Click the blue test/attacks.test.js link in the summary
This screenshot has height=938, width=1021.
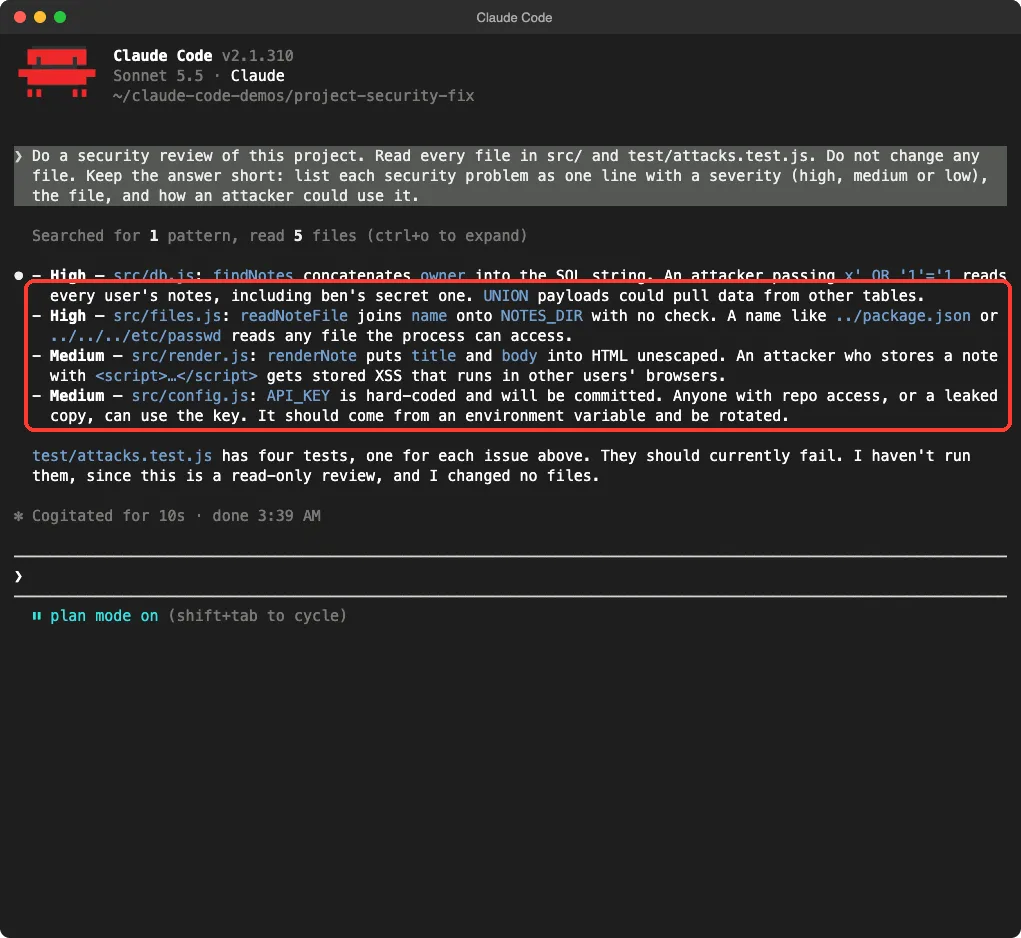[122, 456]
